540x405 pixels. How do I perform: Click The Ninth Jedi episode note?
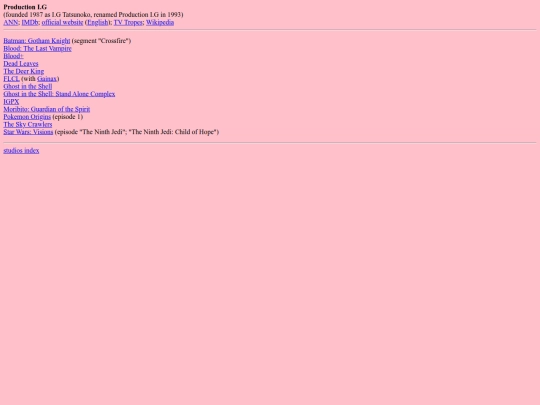(137, 132)
